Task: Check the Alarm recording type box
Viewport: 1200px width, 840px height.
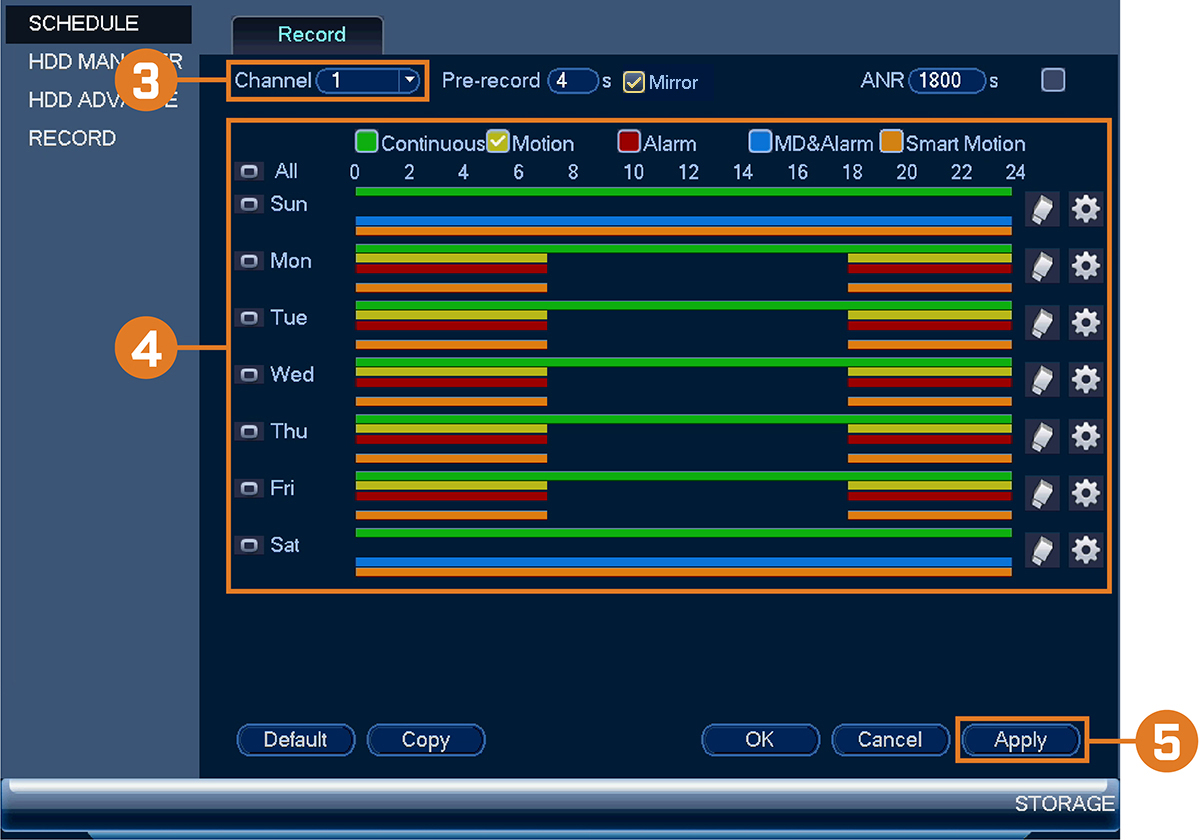Action: (629, 142)
